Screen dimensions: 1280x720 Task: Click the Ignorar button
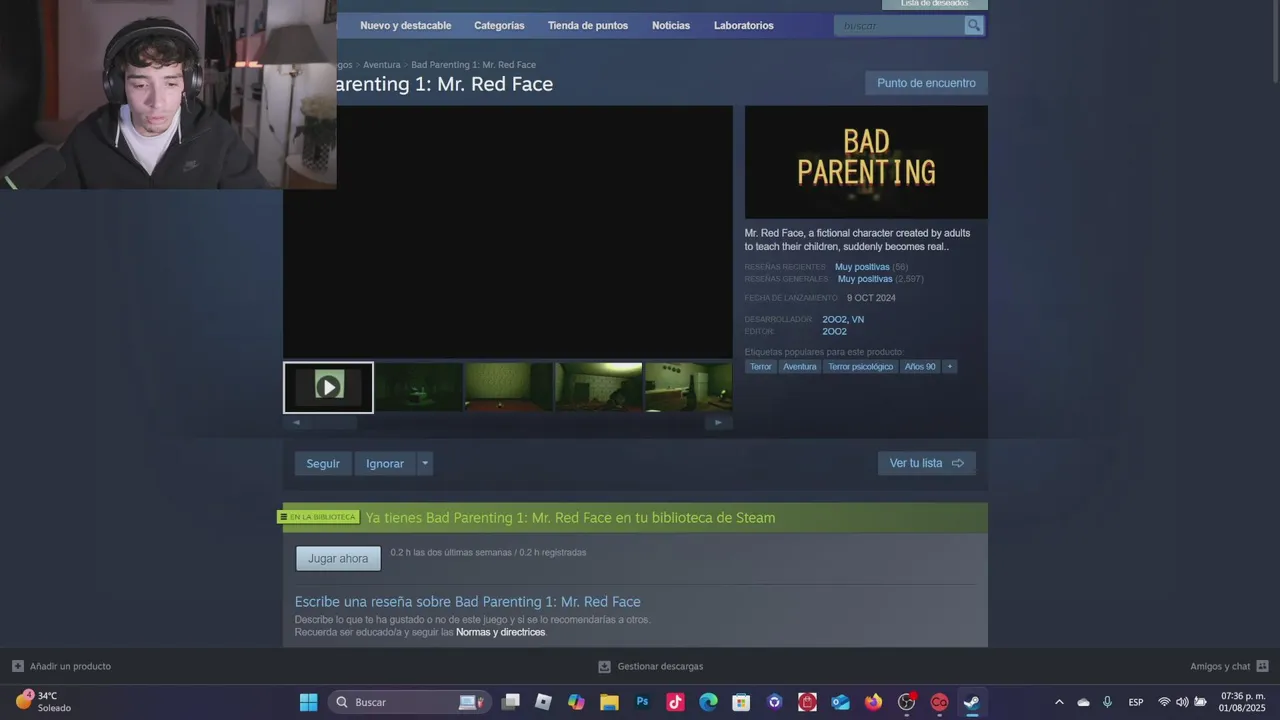[x=385, y=464]
